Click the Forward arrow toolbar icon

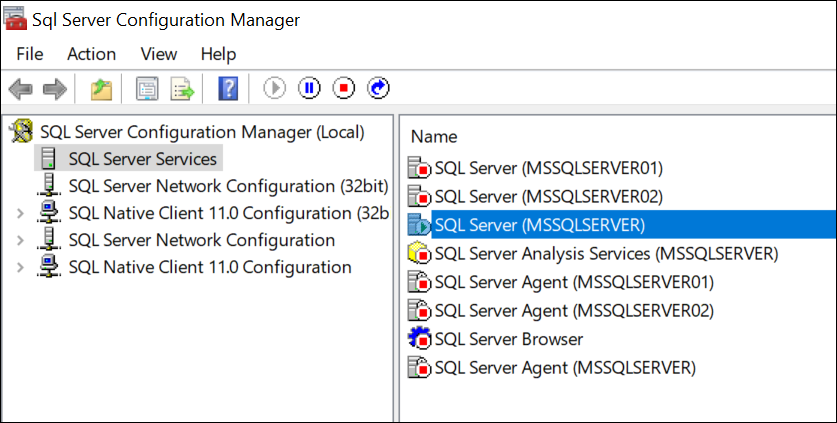(54, 90)
